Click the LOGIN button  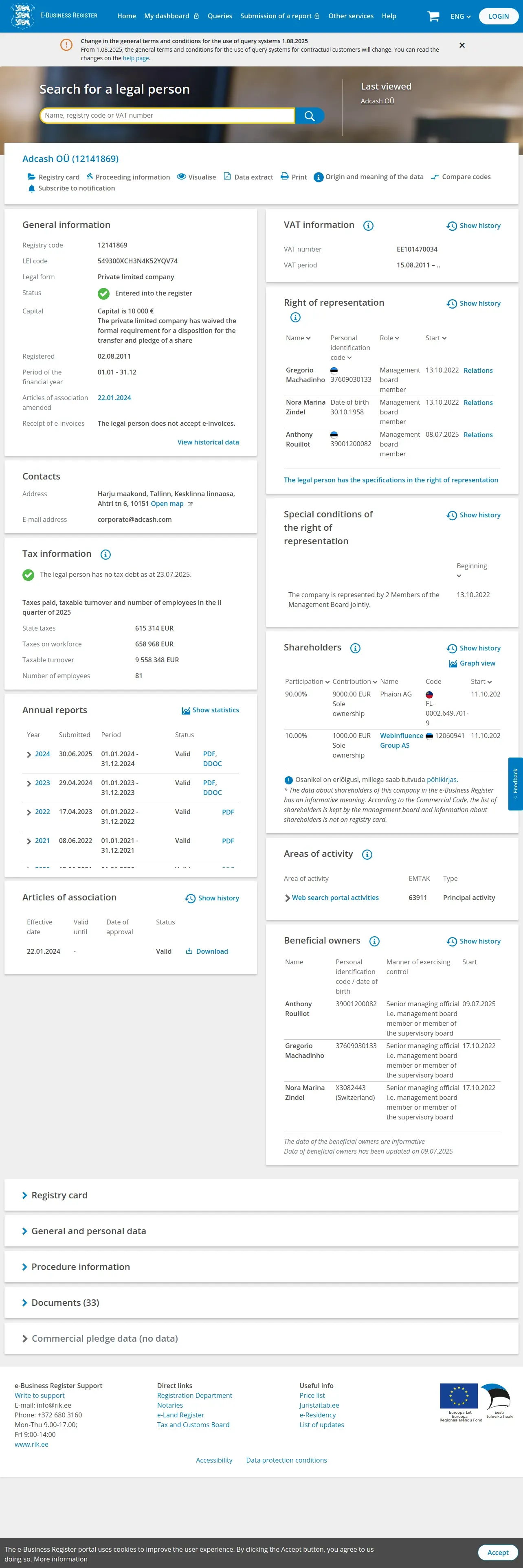(499, 16)
